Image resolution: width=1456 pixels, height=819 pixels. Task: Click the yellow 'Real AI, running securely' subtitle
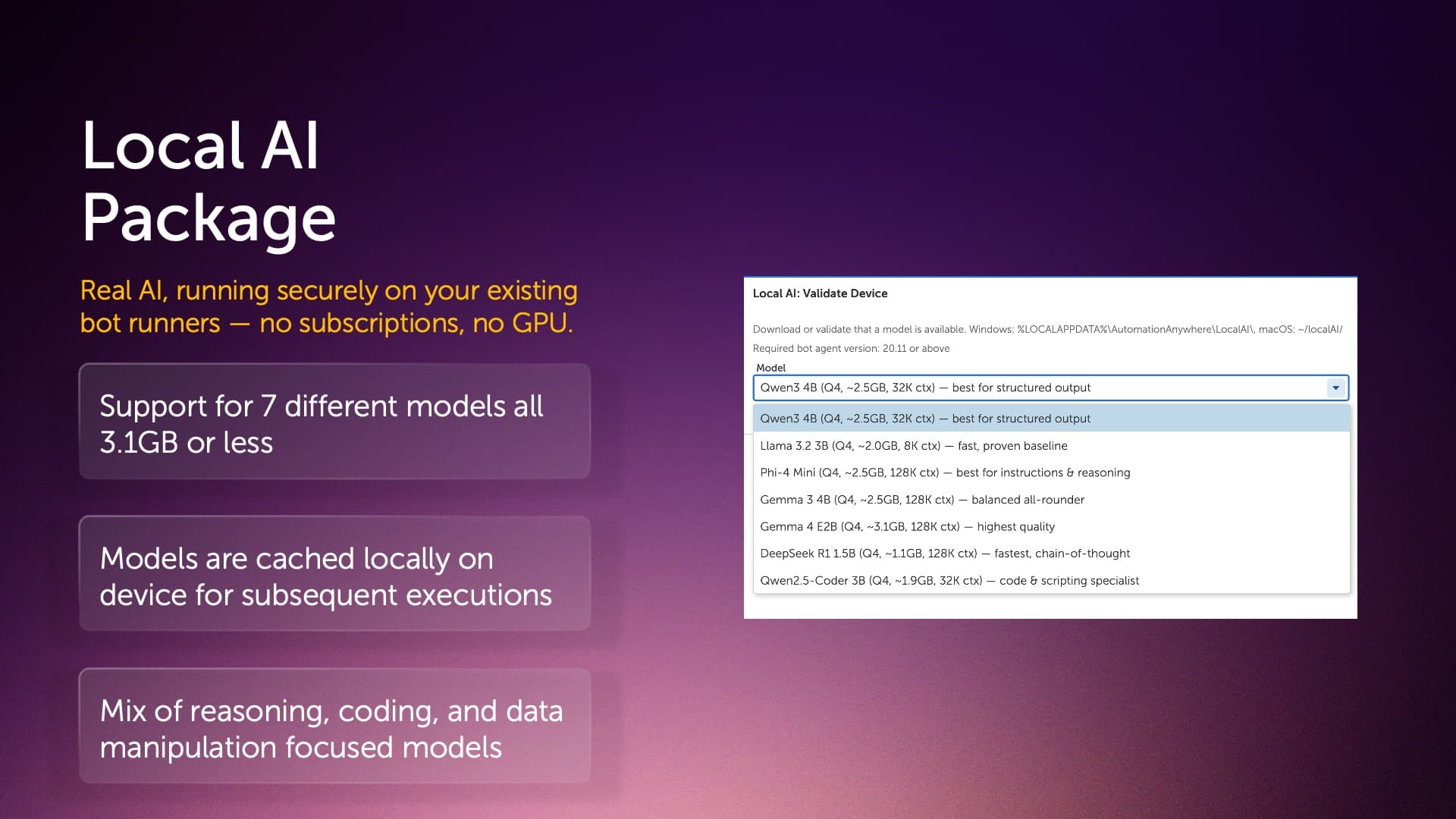coord(328,306)
